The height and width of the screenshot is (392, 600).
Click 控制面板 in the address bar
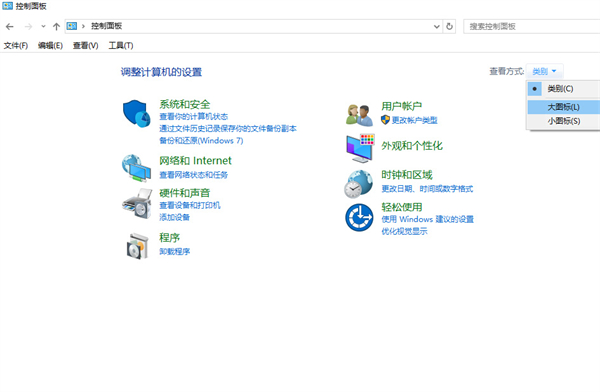(106, 26)
